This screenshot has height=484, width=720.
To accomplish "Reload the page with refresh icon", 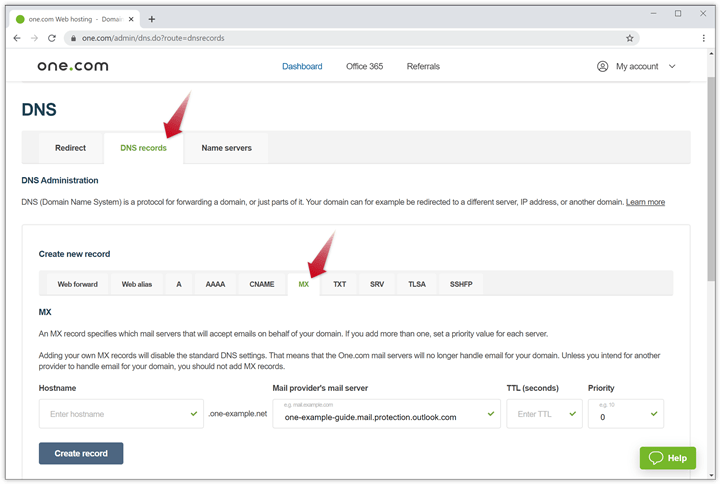I will point(52,38).
